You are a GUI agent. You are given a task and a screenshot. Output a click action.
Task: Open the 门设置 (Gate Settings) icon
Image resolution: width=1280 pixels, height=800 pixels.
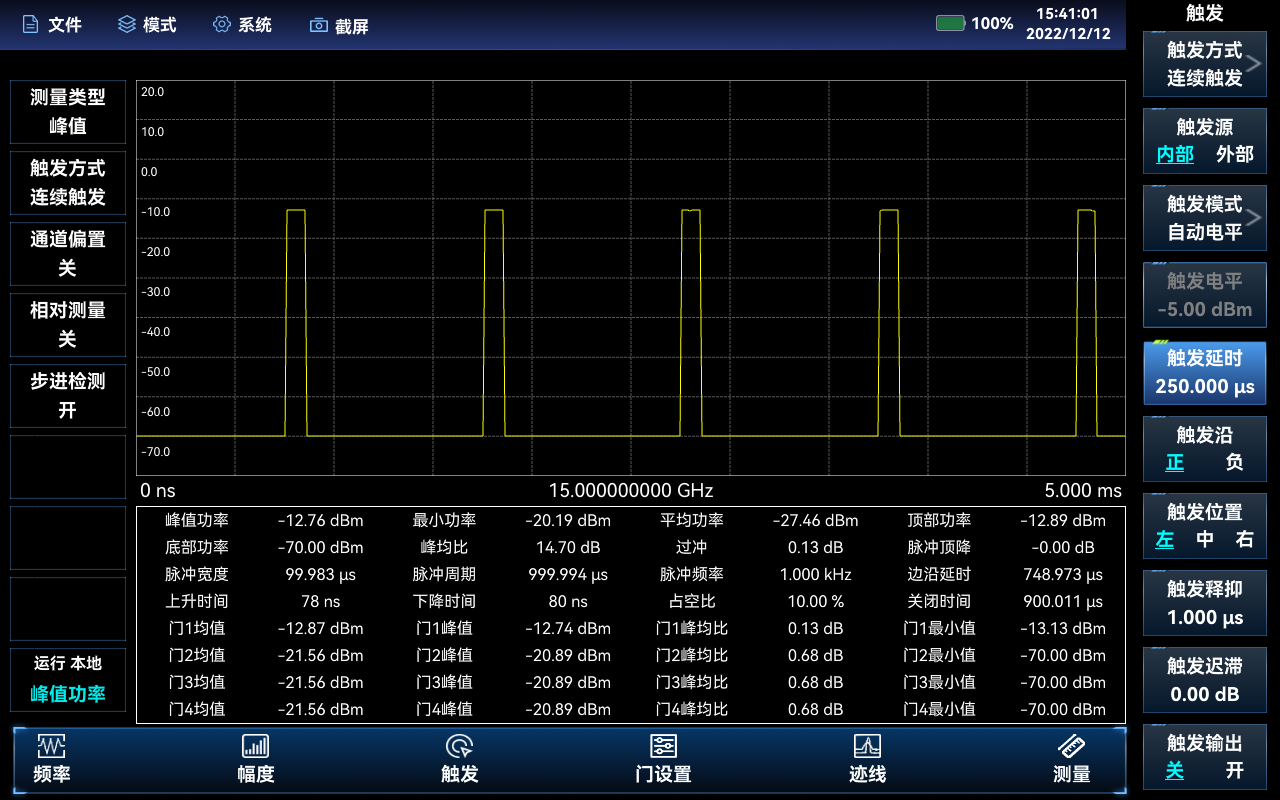(662, 758)
